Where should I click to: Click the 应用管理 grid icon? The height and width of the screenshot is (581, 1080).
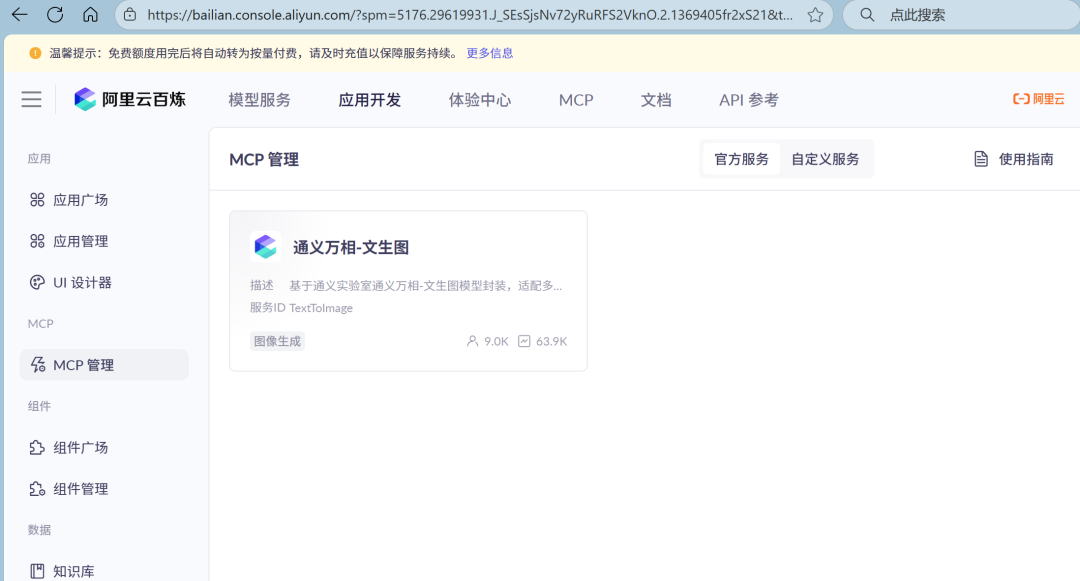(x=37, y=241)
